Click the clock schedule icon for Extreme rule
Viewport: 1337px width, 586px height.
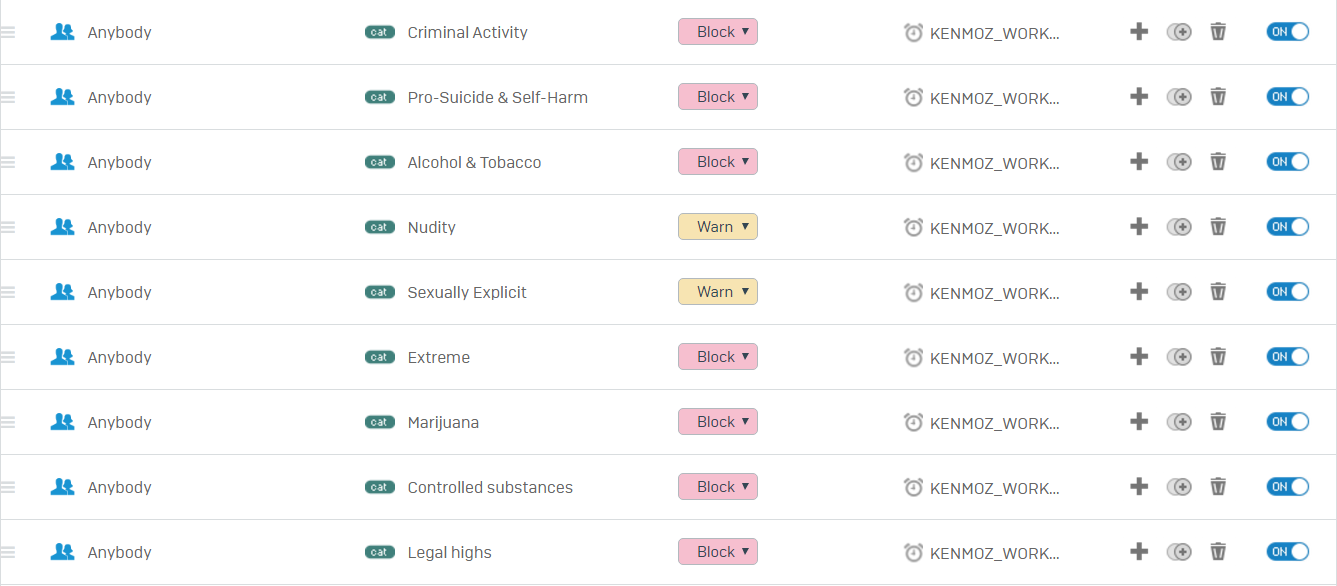pos(913,357)
